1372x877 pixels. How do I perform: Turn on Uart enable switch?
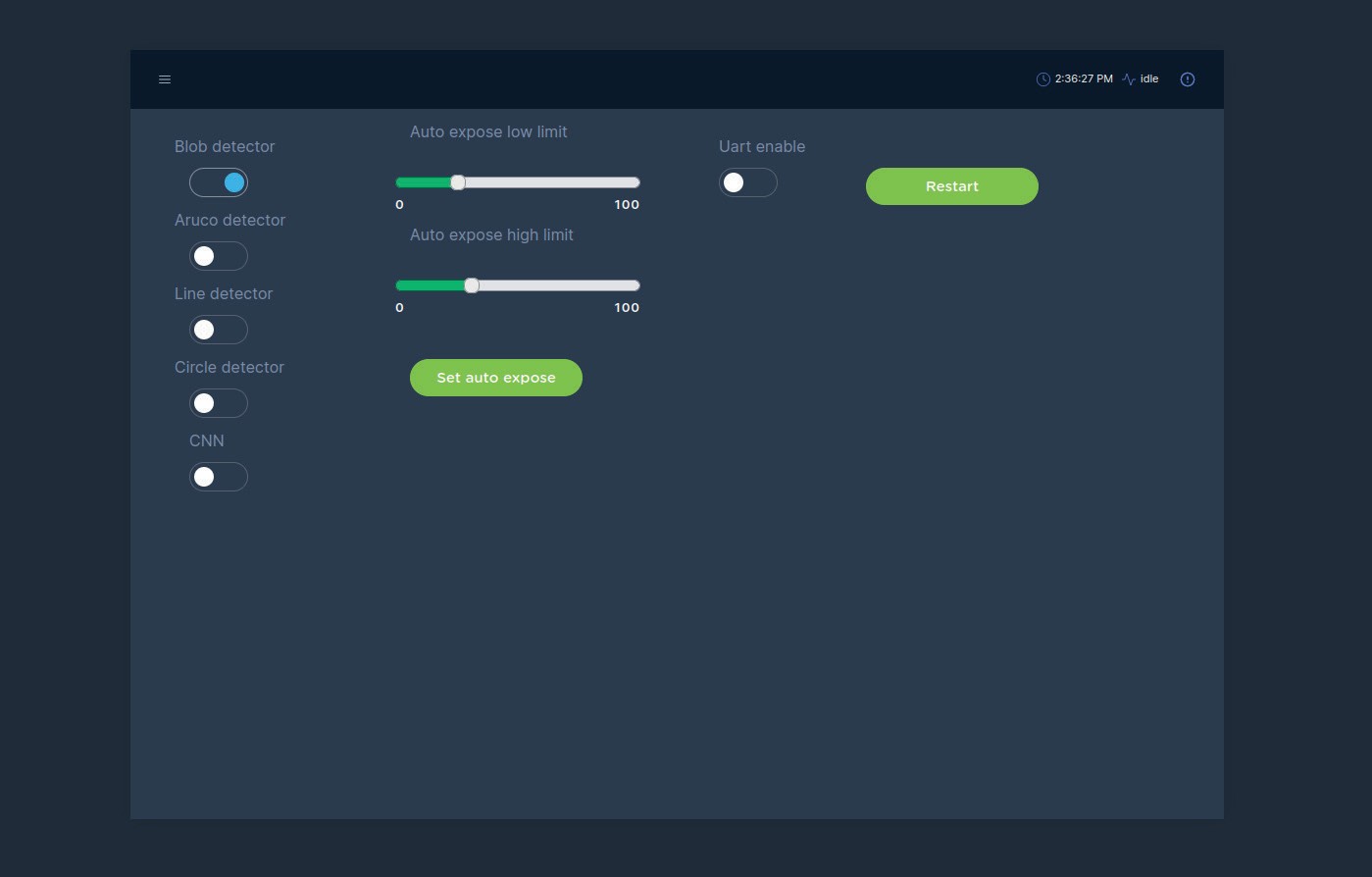(748, 182)
